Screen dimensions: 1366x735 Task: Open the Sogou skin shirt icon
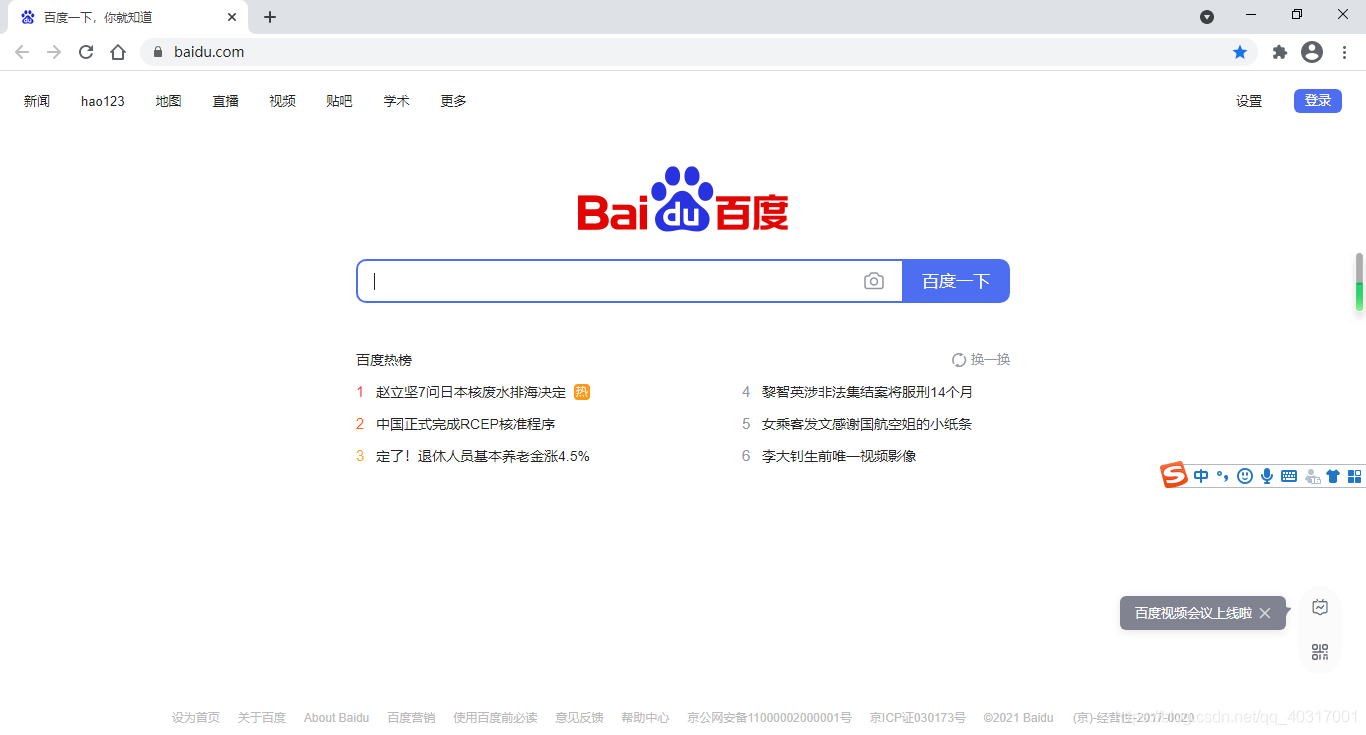coord(1333,476)
